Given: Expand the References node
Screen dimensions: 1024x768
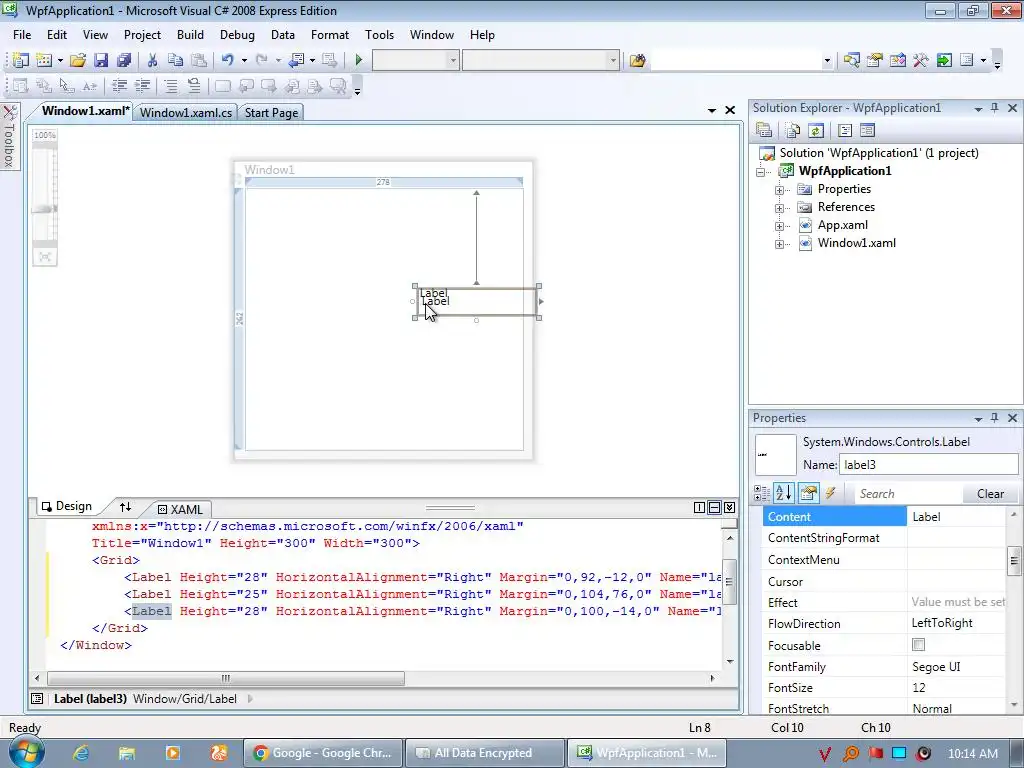Looking at the screenshot, I should coord(779,208).
